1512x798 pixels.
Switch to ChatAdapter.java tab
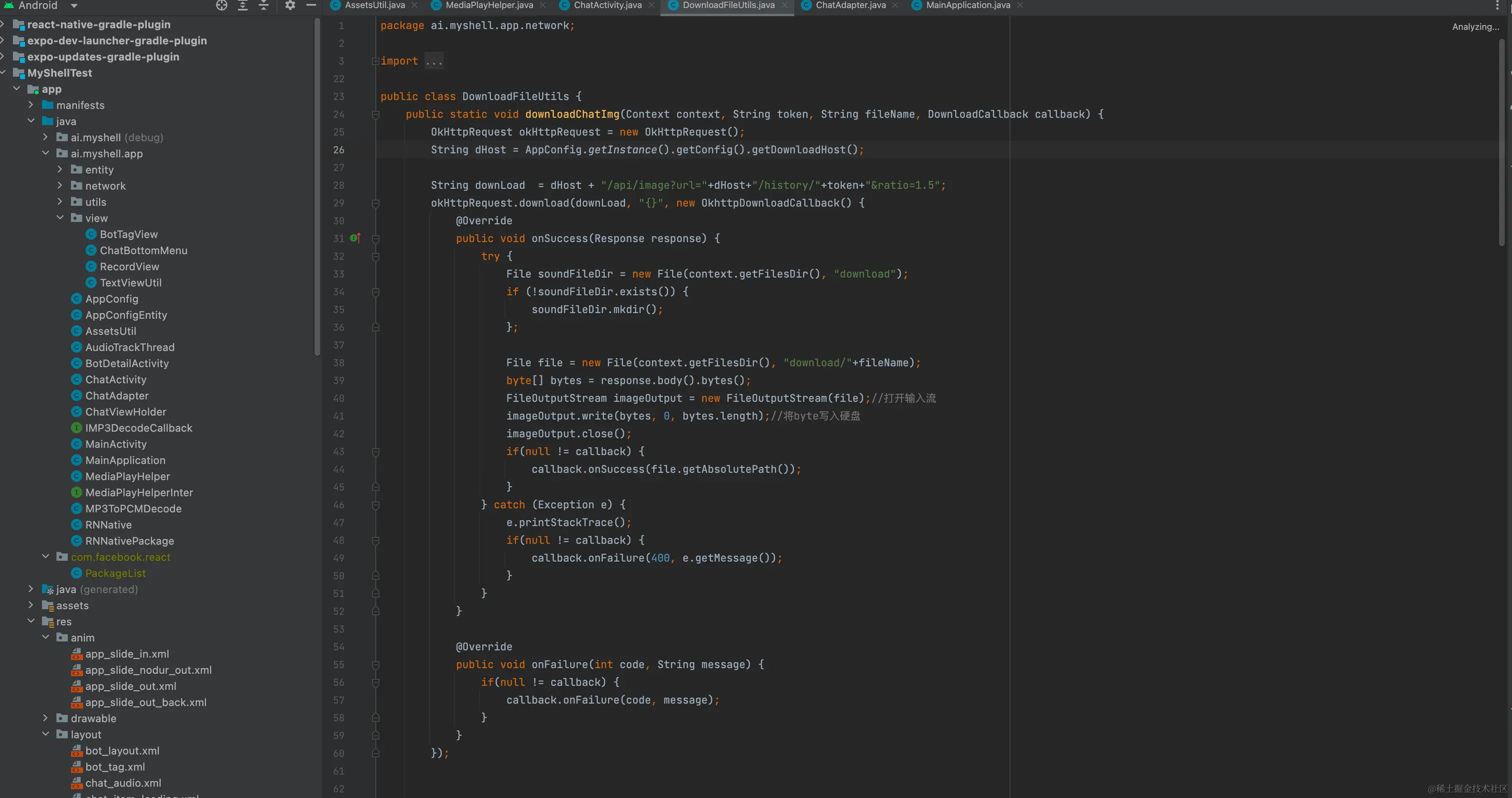pos(850,6)
